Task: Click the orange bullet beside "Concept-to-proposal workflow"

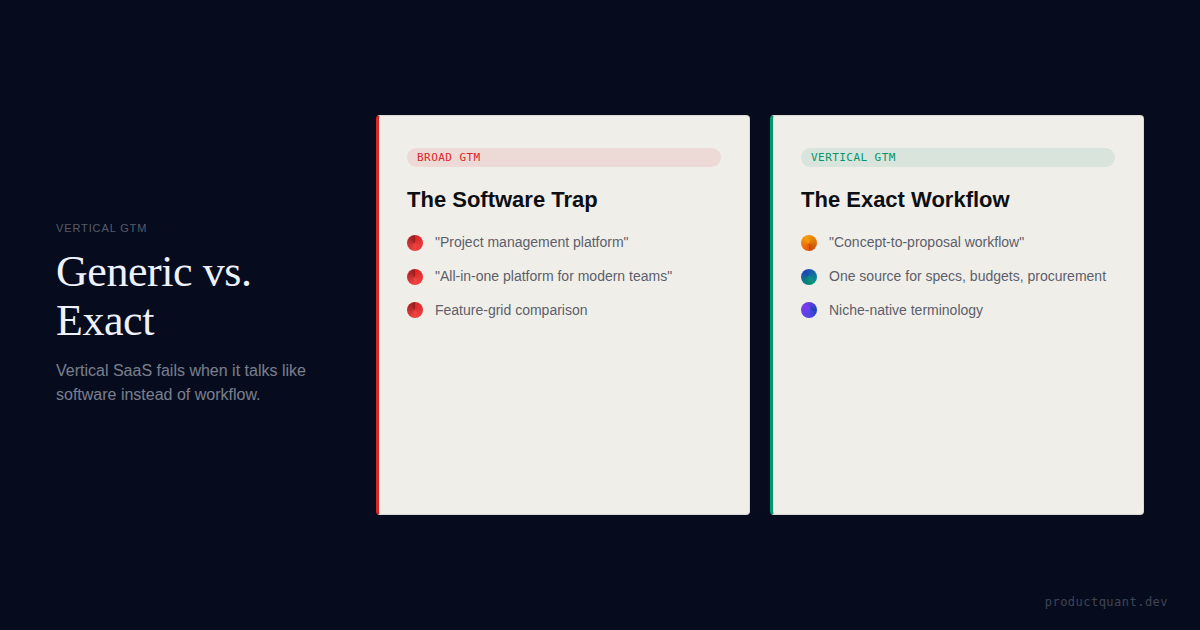Action: (809, 243)
